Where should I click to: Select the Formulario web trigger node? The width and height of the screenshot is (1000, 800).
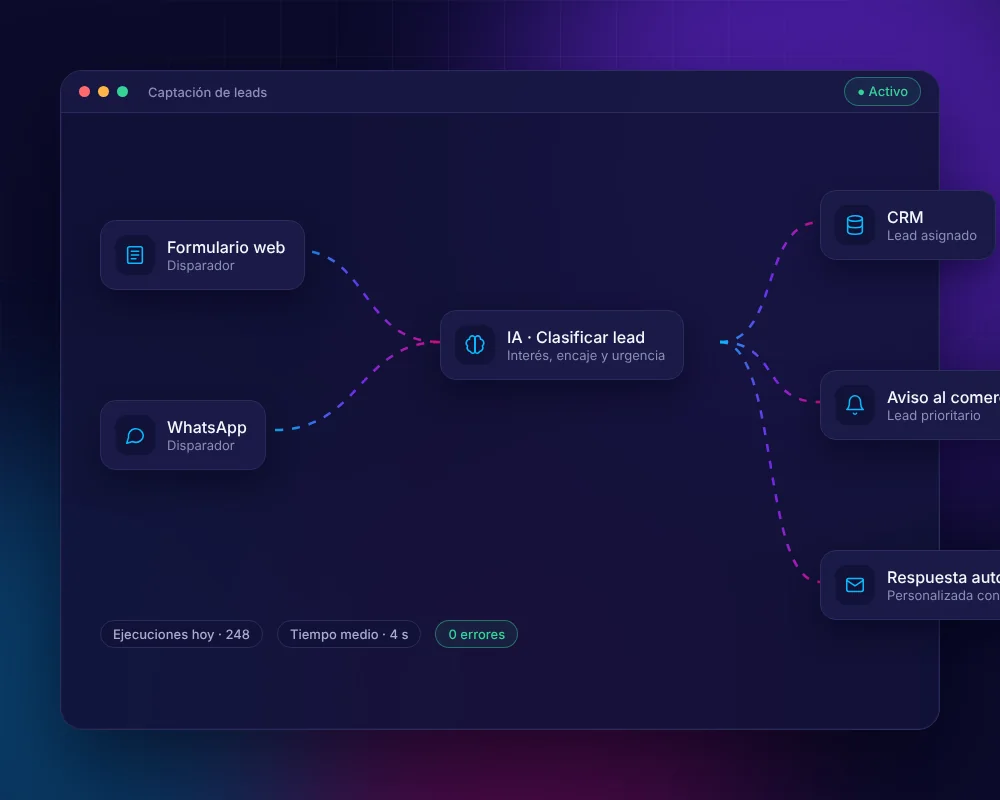tap(202, 255)
